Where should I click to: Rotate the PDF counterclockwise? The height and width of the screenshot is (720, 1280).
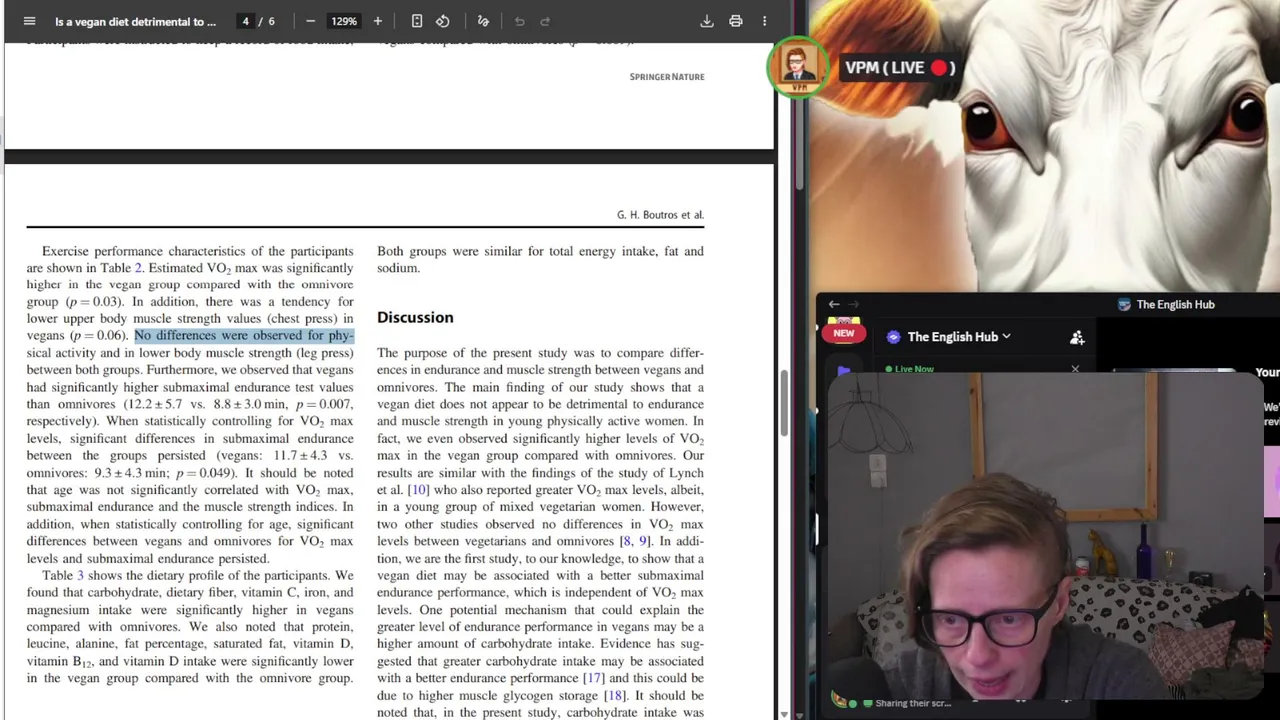pyautogui.click(x=443, y=21)
